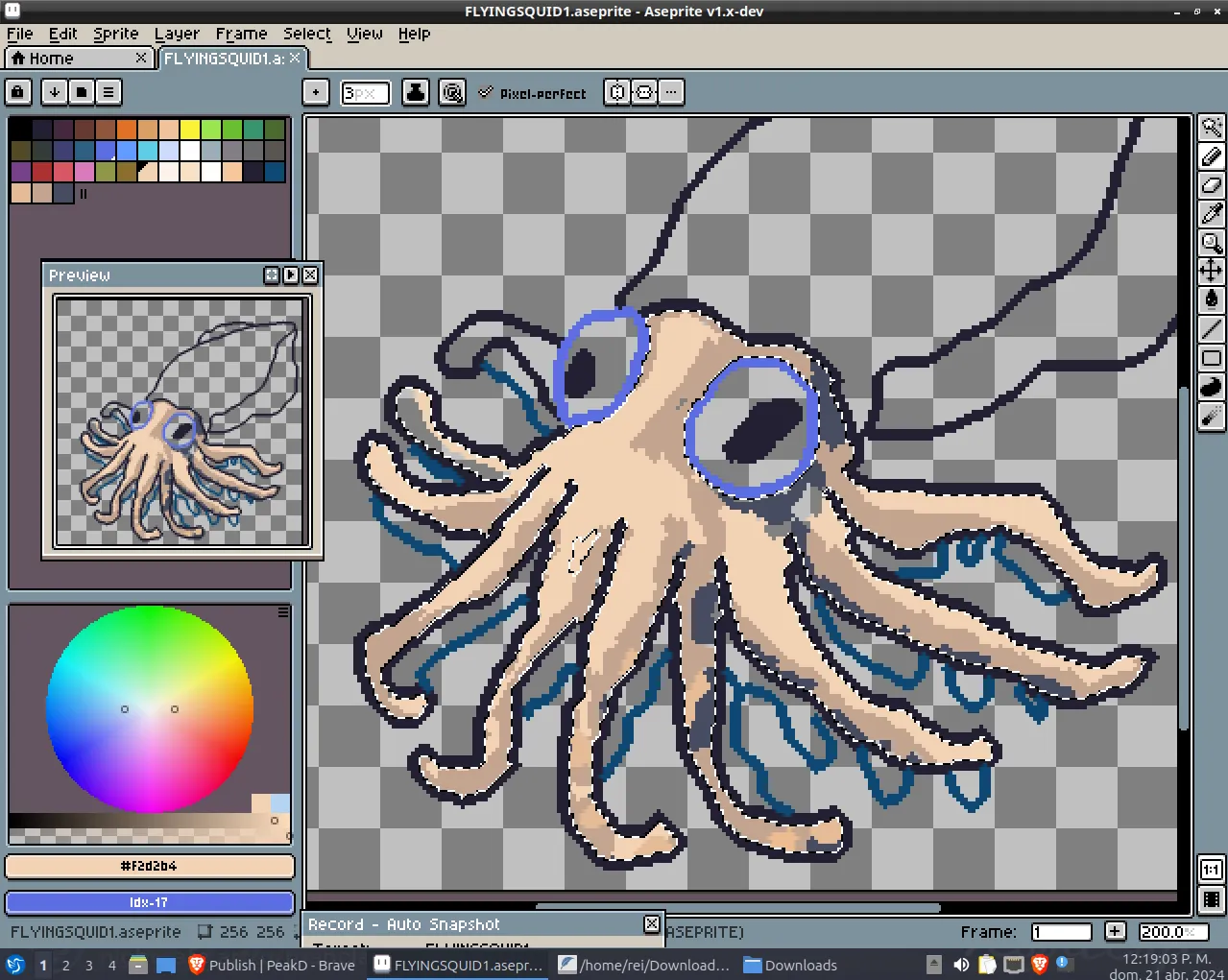Select the Eyedropper tool
The height and width of the screenshot is (980, 1228).
coord(1212,213)
